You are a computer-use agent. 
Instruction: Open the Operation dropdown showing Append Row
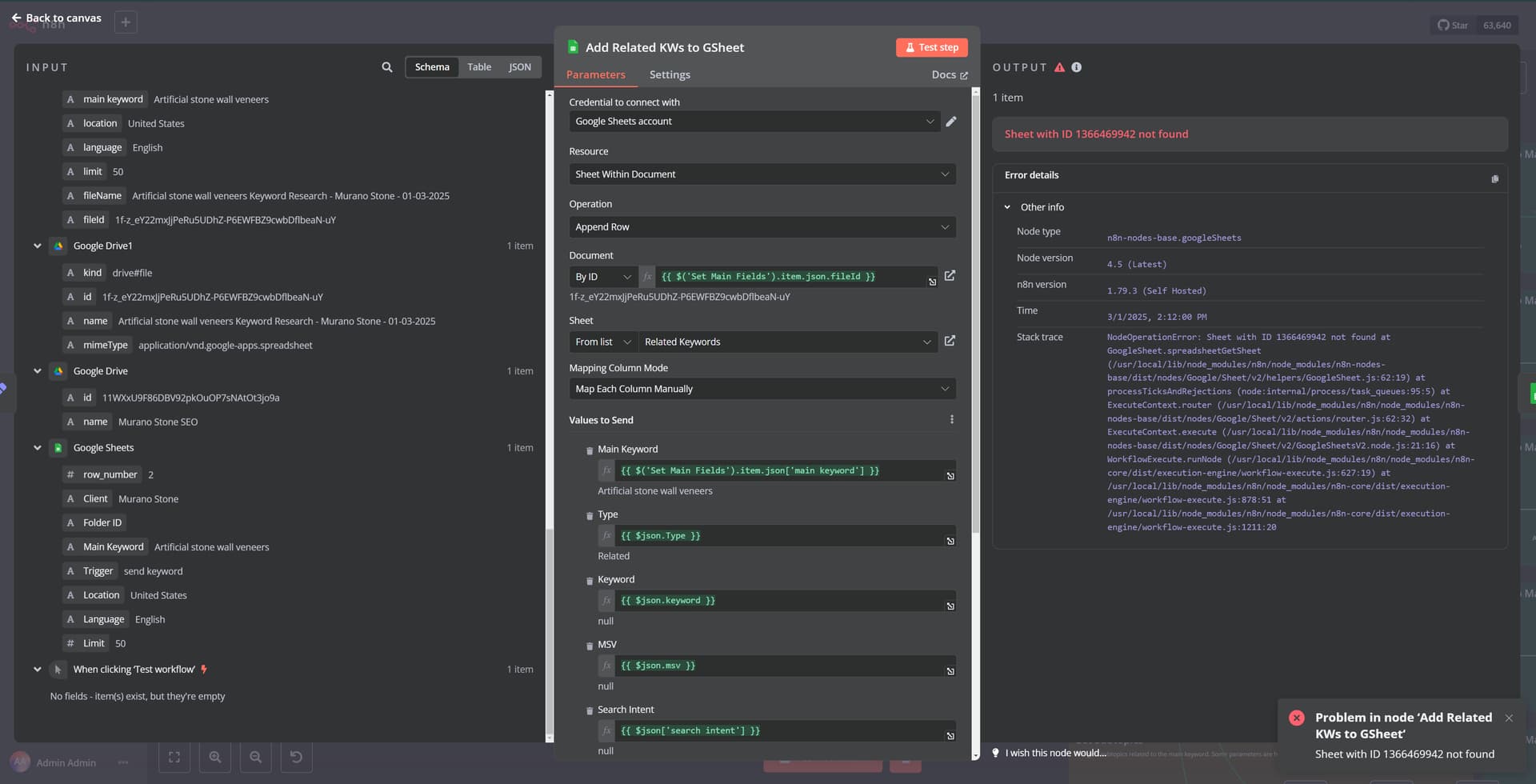click(x=762, y=226)
